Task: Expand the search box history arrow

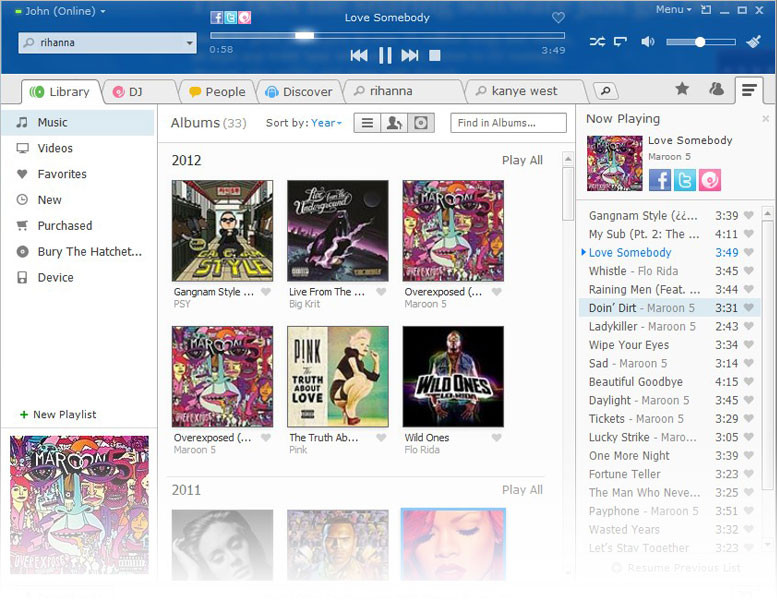Action: pos(189,43)
